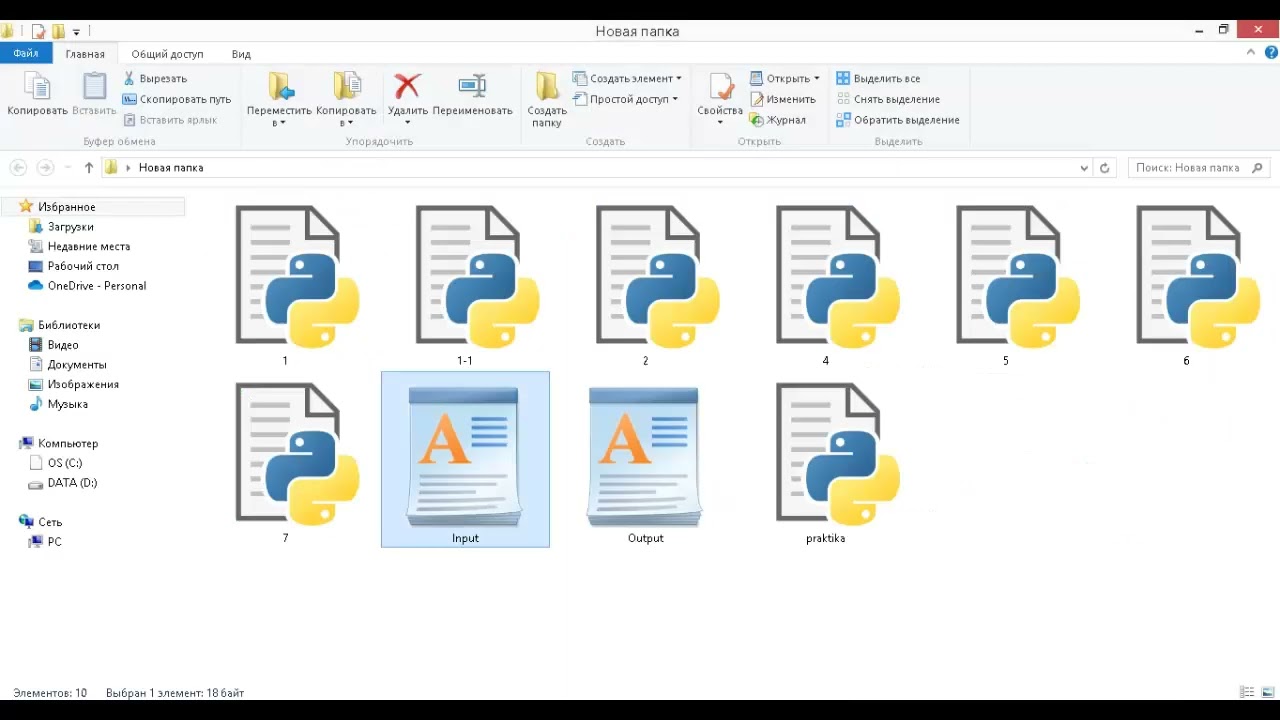The width and height of the screenshot is (1280, 720).
Task: Open the ribbon help question mark
Action: pos(1269,54)
